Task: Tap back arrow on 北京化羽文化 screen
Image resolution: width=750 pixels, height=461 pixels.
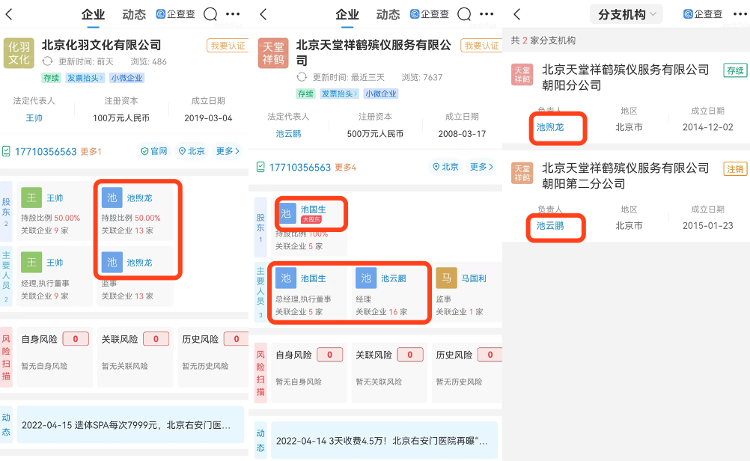Action: [9, 14]
